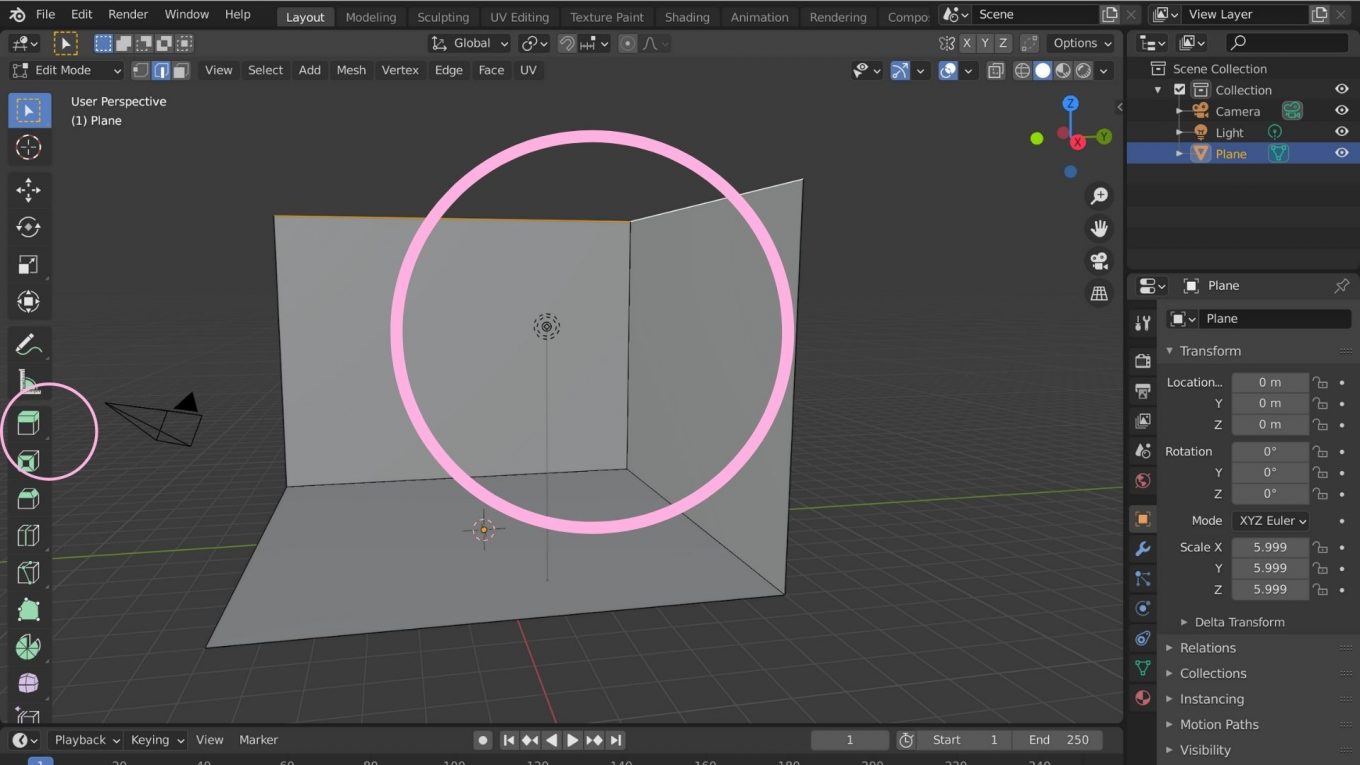Switch to Edge select mode
Screen dimensions: 1360x765
(161, 70)
